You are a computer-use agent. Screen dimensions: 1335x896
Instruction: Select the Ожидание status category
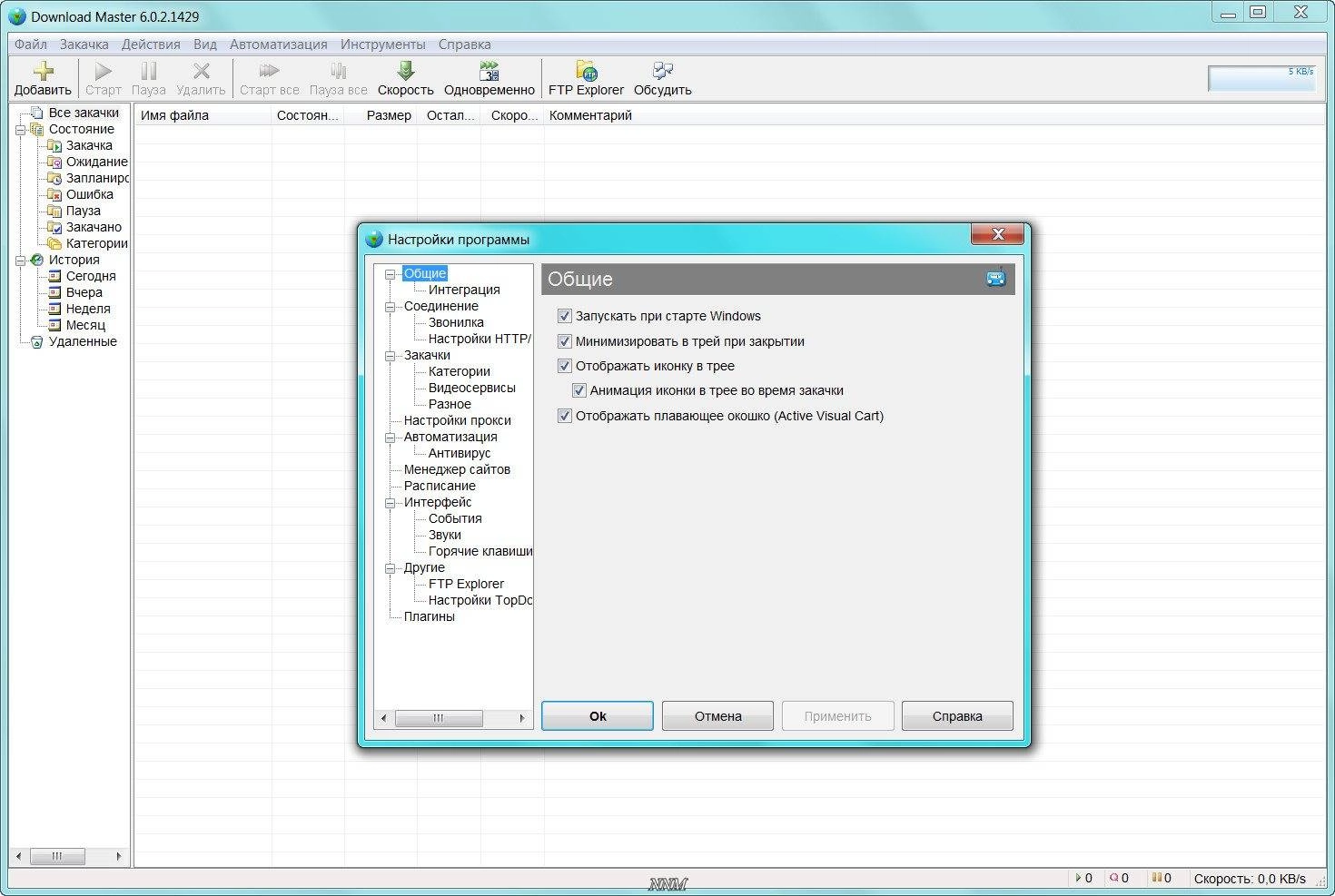pos(96,162)
